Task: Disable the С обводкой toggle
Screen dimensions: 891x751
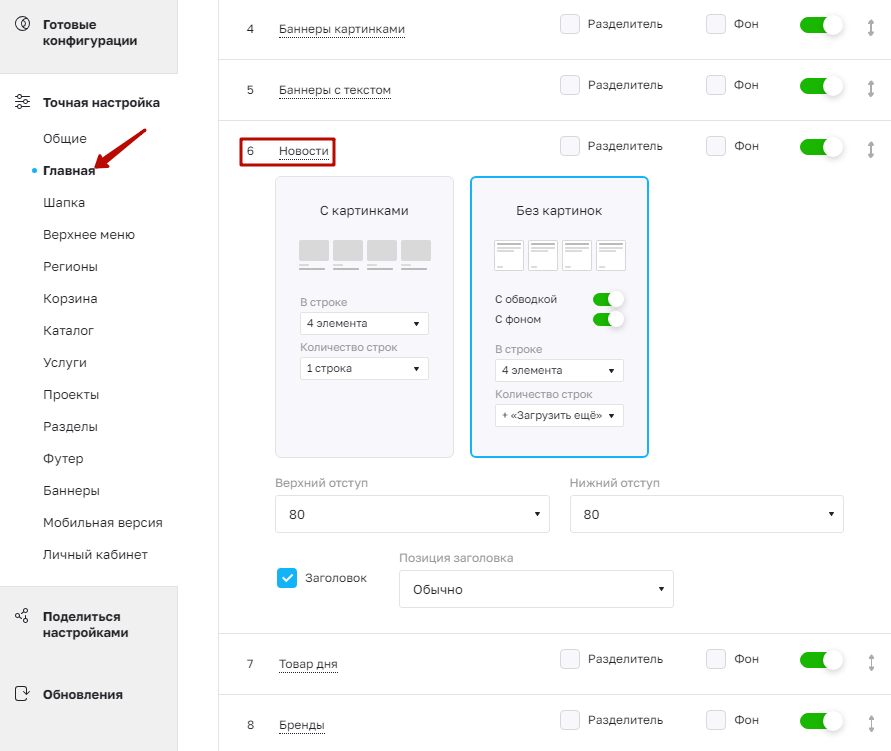Action: pos(607,299)
